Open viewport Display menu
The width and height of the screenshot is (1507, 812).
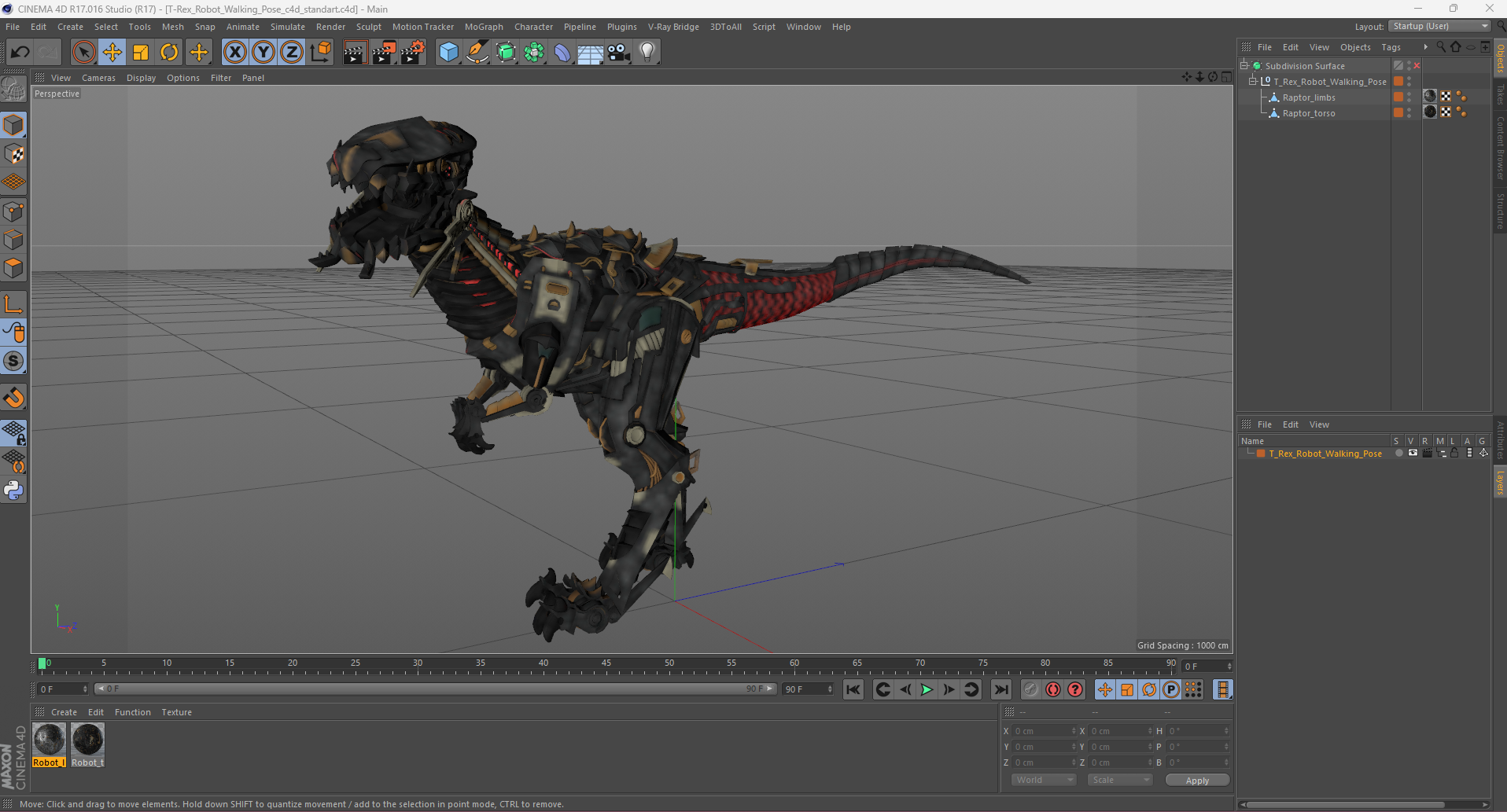(x=142, y=78)
